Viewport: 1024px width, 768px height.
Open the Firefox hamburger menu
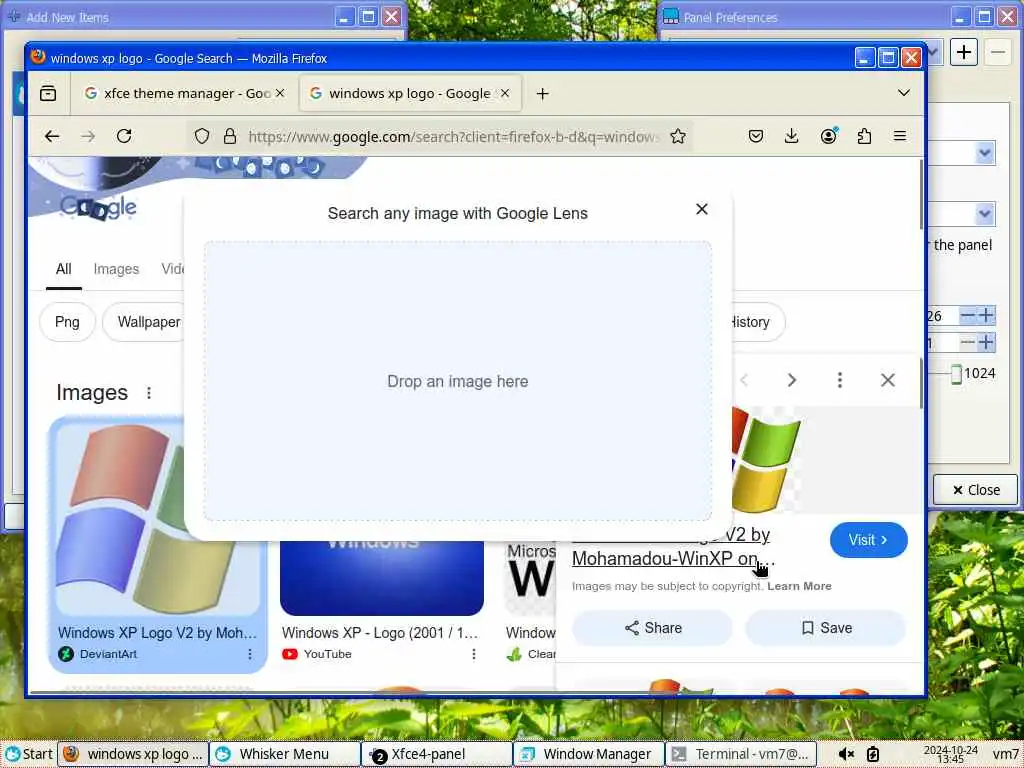click(x=900, y=136)
